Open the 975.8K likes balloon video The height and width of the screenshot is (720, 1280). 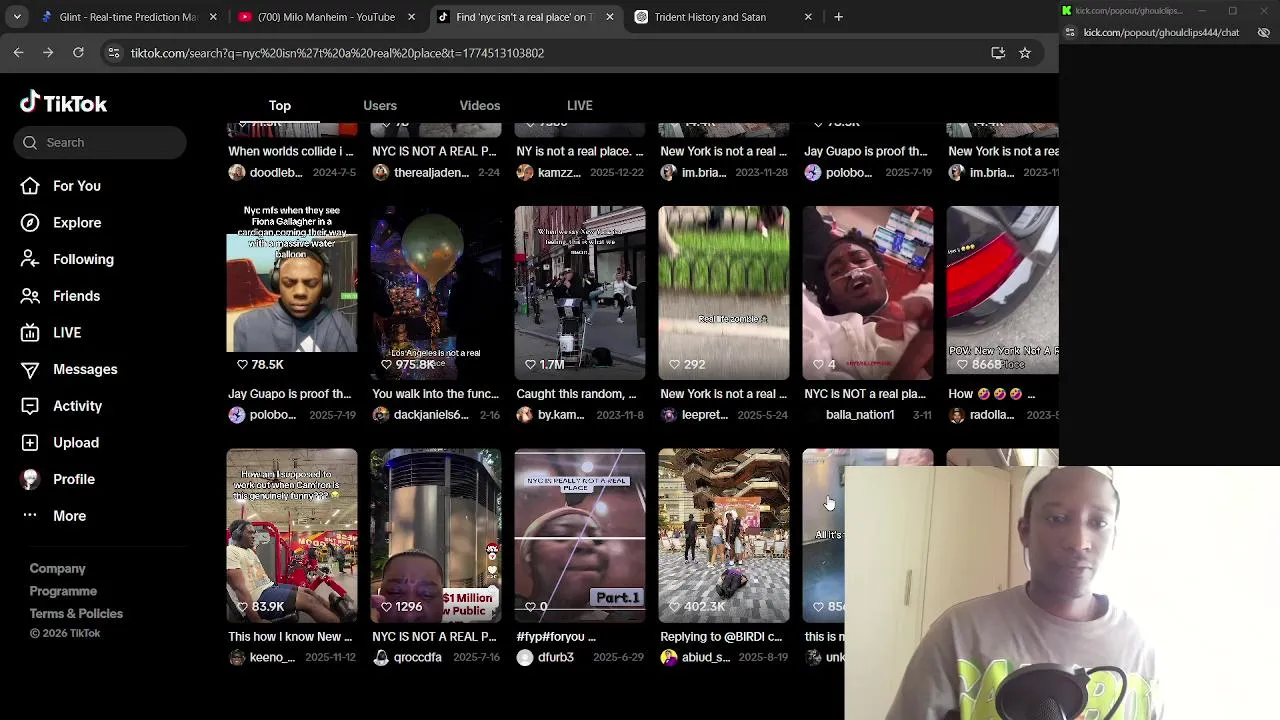click(436, 293)
